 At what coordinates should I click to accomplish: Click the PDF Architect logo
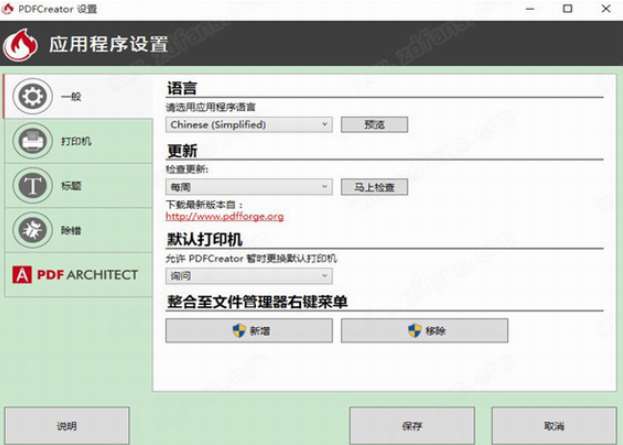[x=75, y=274]
